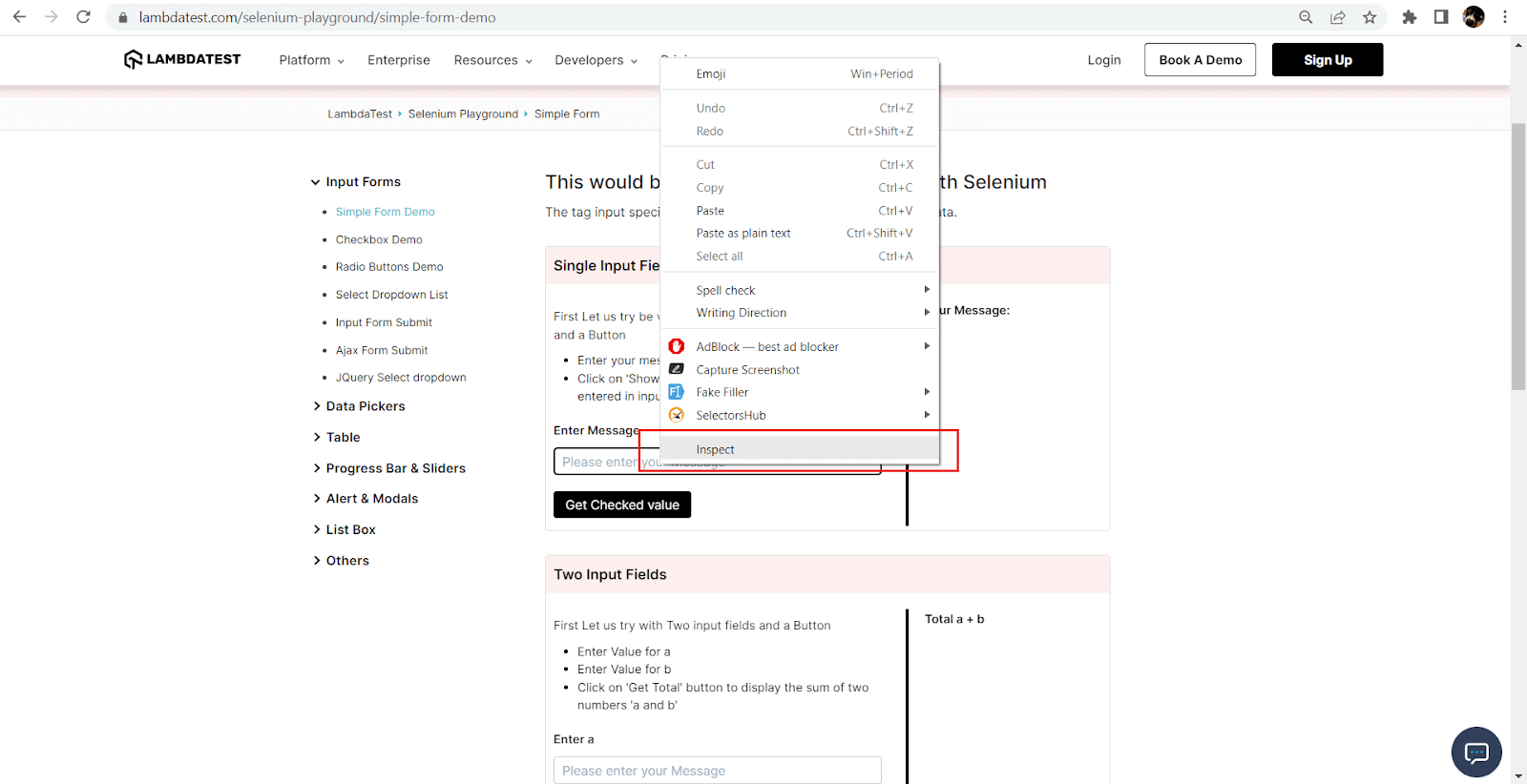Click the Login link
Image resolution: width=1527 pixels, height=784 pixels.
1104,60
